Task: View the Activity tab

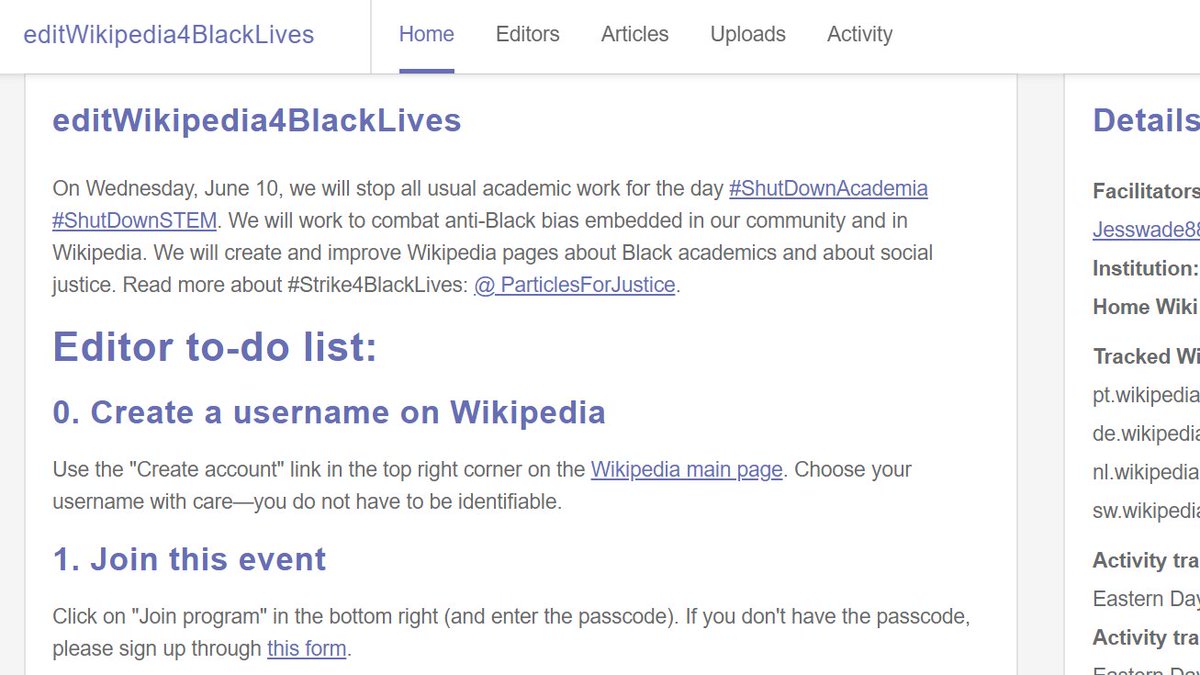Action: (859, 34)
